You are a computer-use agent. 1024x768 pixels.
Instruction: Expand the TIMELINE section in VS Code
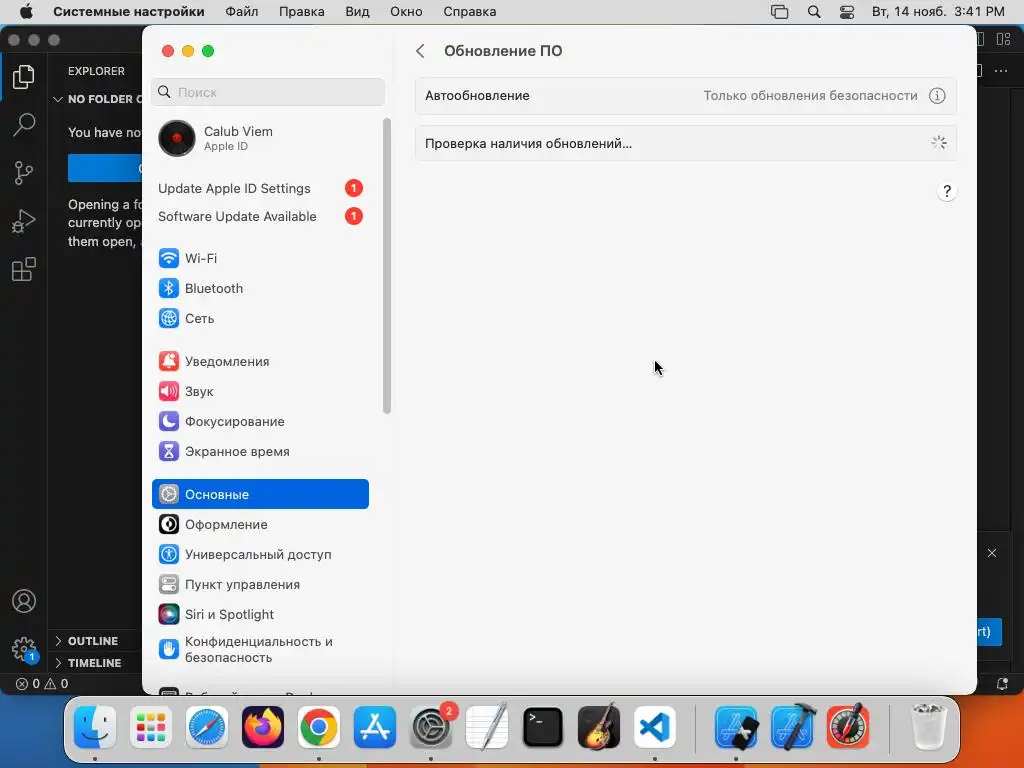click(x=94, y=663)
